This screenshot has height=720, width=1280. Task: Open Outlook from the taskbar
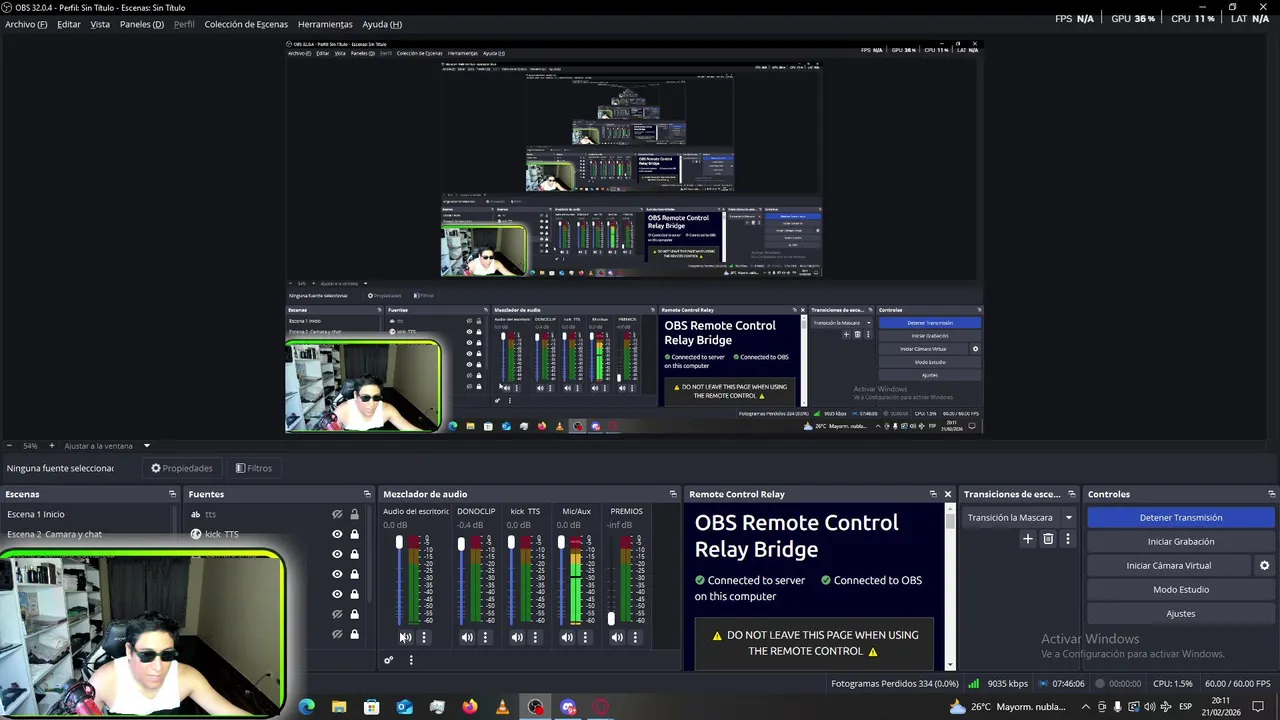405,707
